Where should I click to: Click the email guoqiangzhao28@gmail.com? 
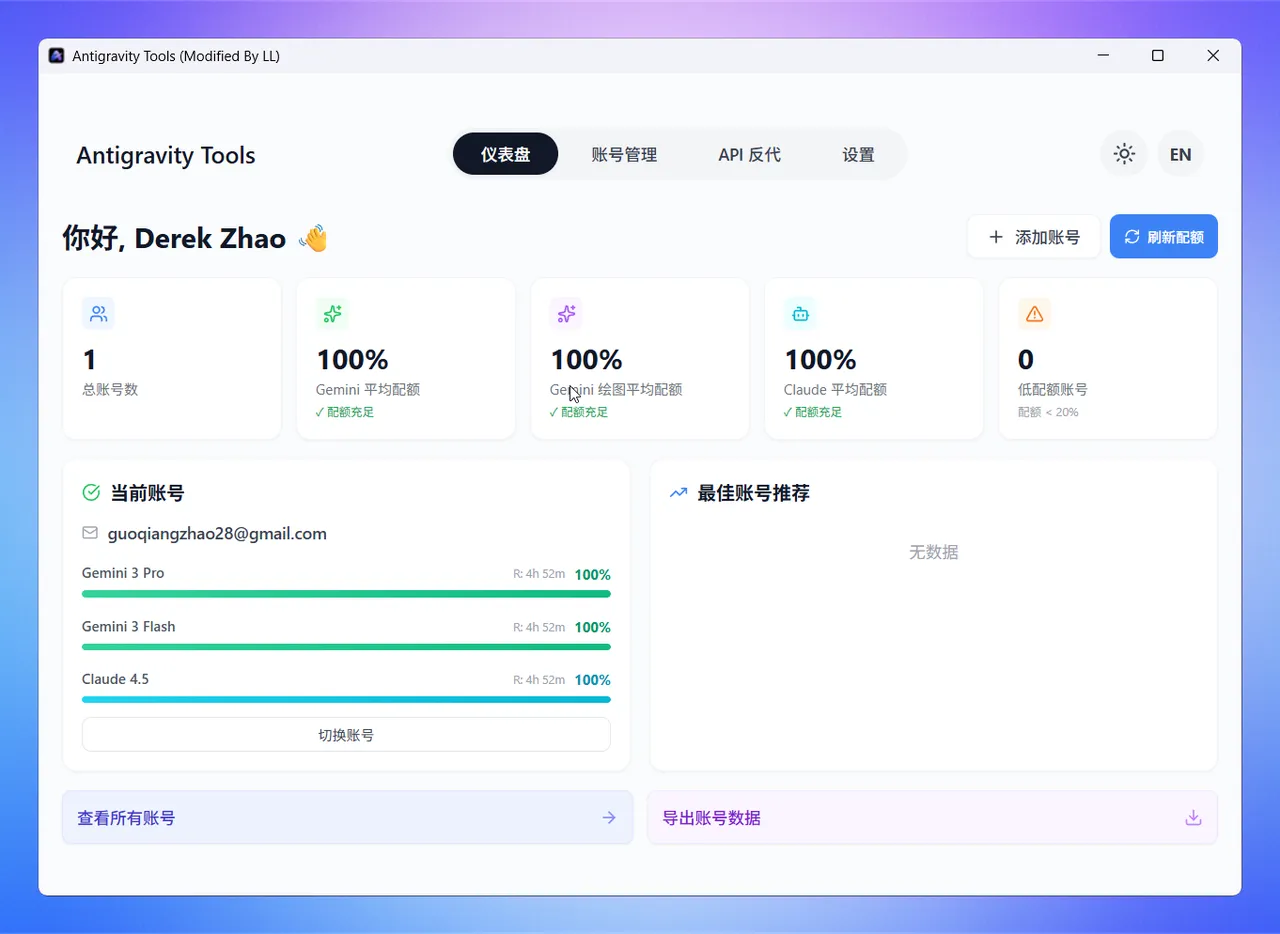(217, 534)
